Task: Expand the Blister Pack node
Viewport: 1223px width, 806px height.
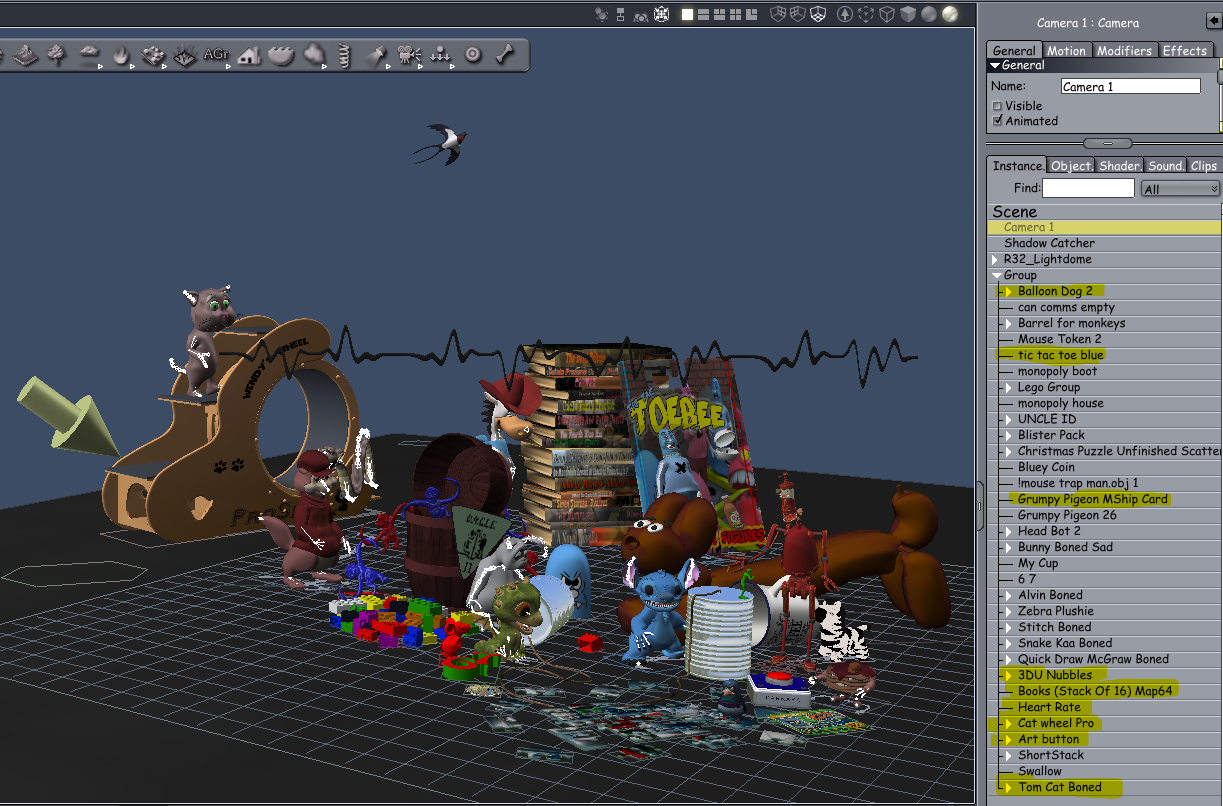Action: 1010,436
